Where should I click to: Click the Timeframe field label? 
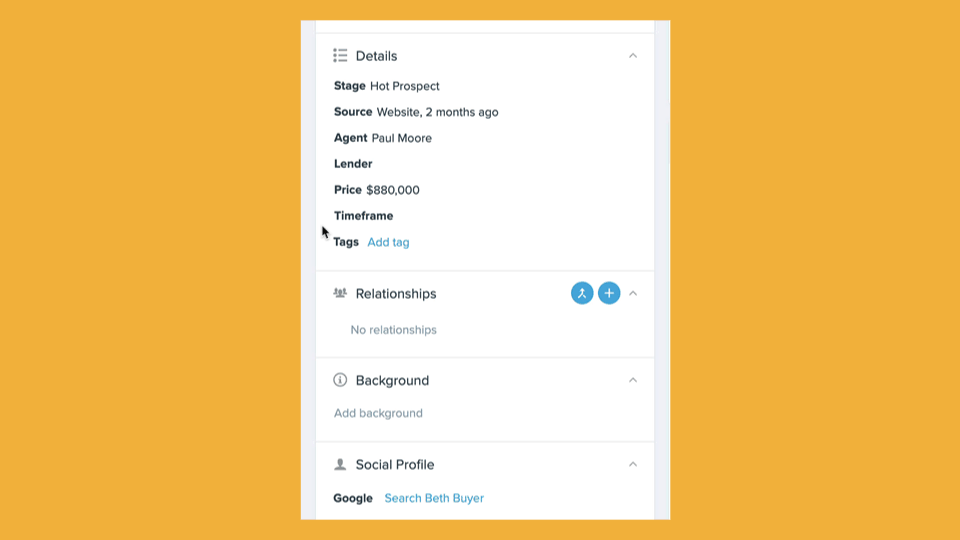click(363, 216)
